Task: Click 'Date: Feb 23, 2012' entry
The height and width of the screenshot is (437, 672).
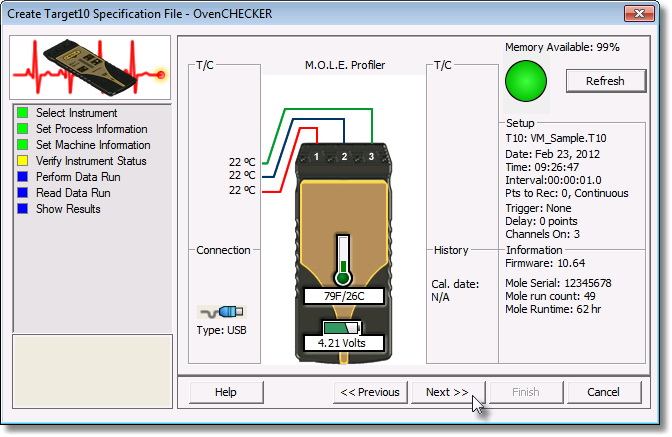Action: point(552,154)
